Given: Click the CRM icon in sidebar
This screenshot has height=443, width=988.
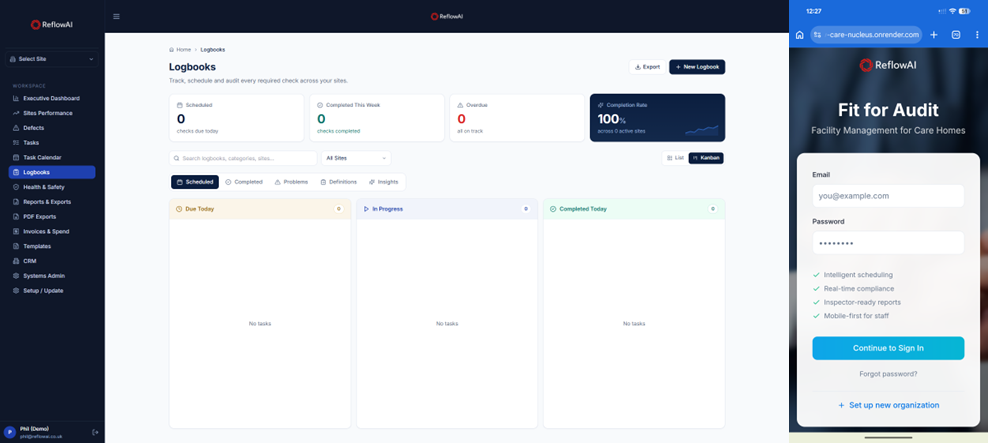Looking at the screenshot, I should 16,261.
